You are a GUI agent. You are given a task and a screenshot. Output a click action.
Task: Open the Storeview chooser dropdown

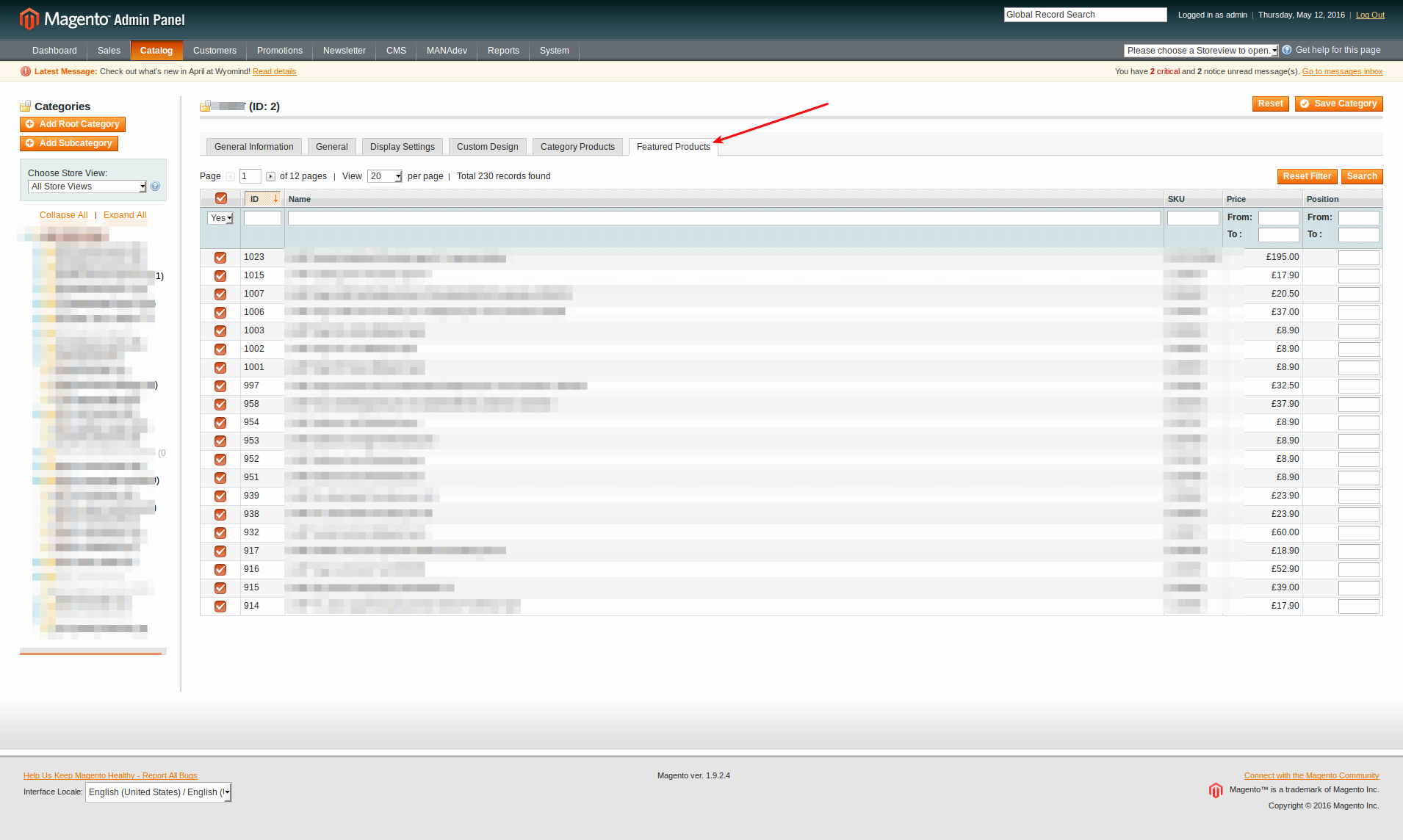coord(1201,51)
